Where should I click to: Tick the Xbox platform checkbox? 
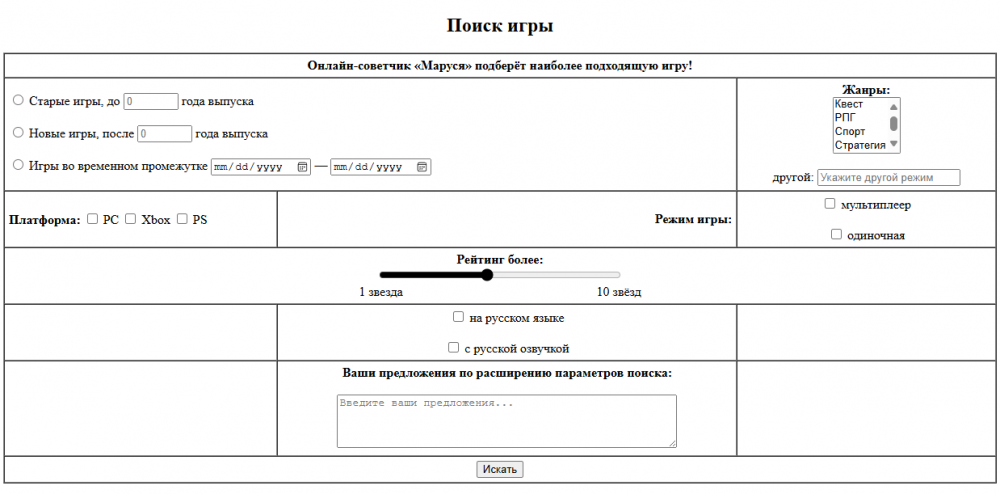coord(131,219)
